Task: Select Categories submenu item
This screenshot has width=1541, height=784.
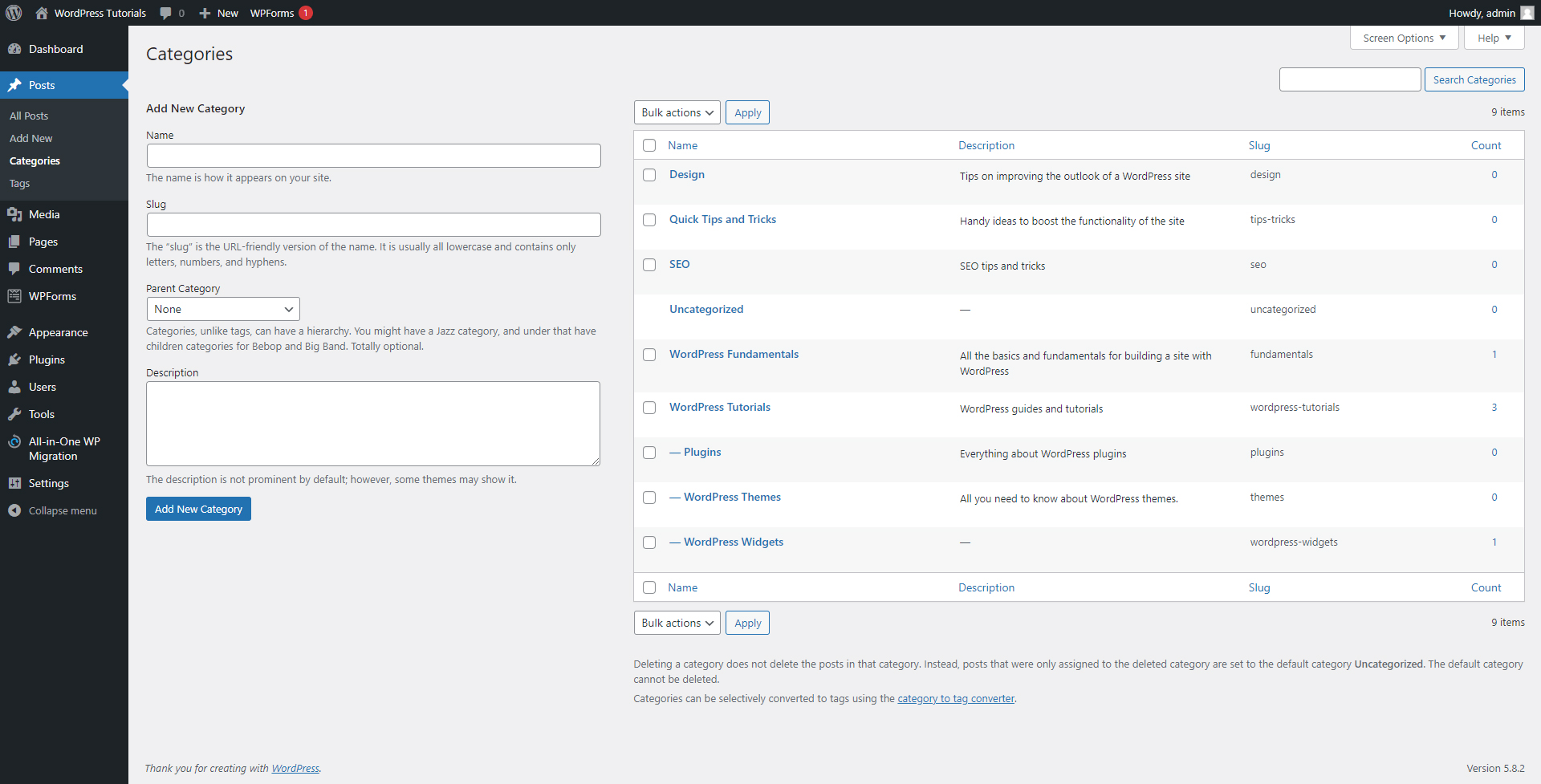Action: pos(35,160)
